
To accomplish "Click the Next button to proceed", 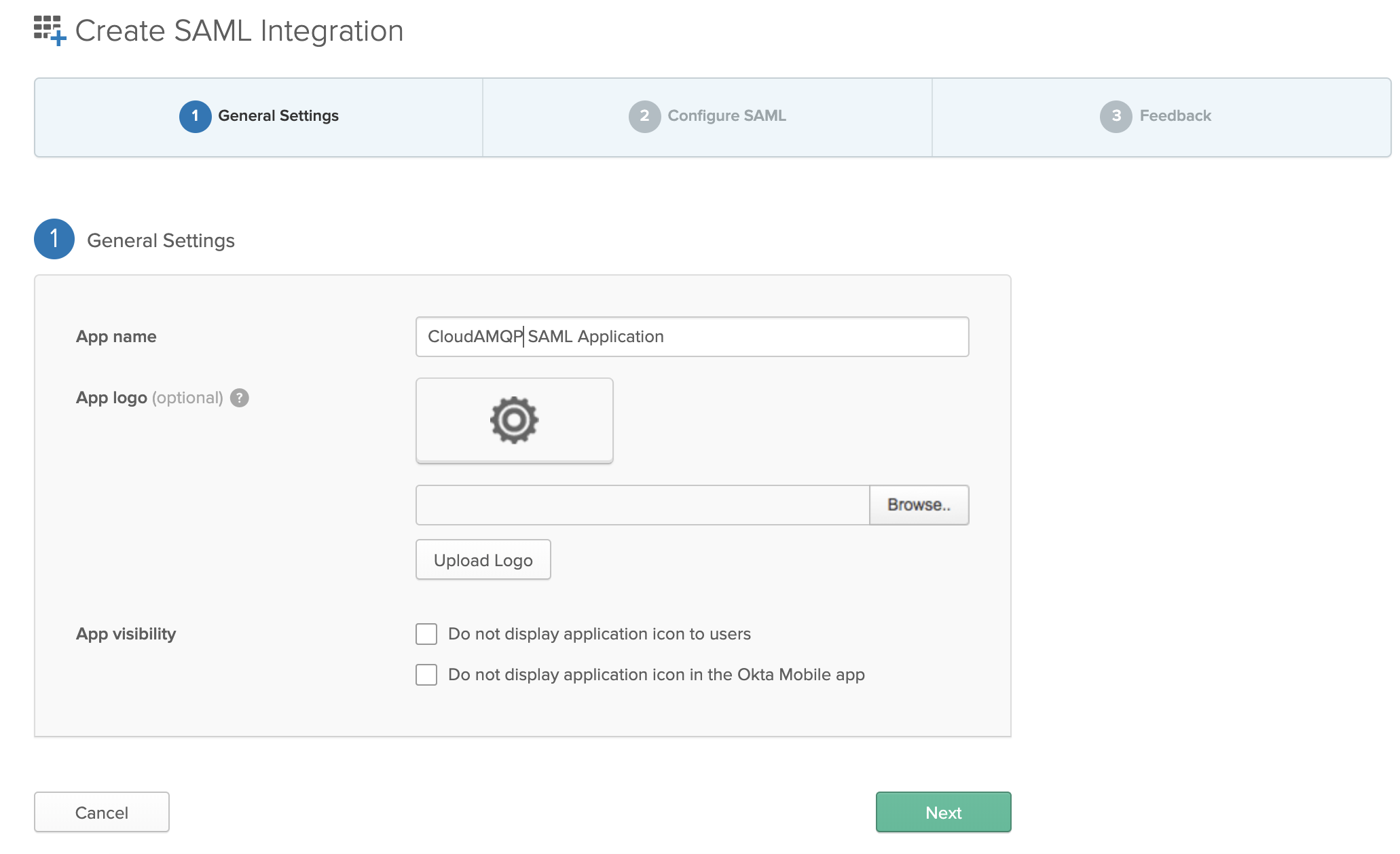I will point(943,811).
